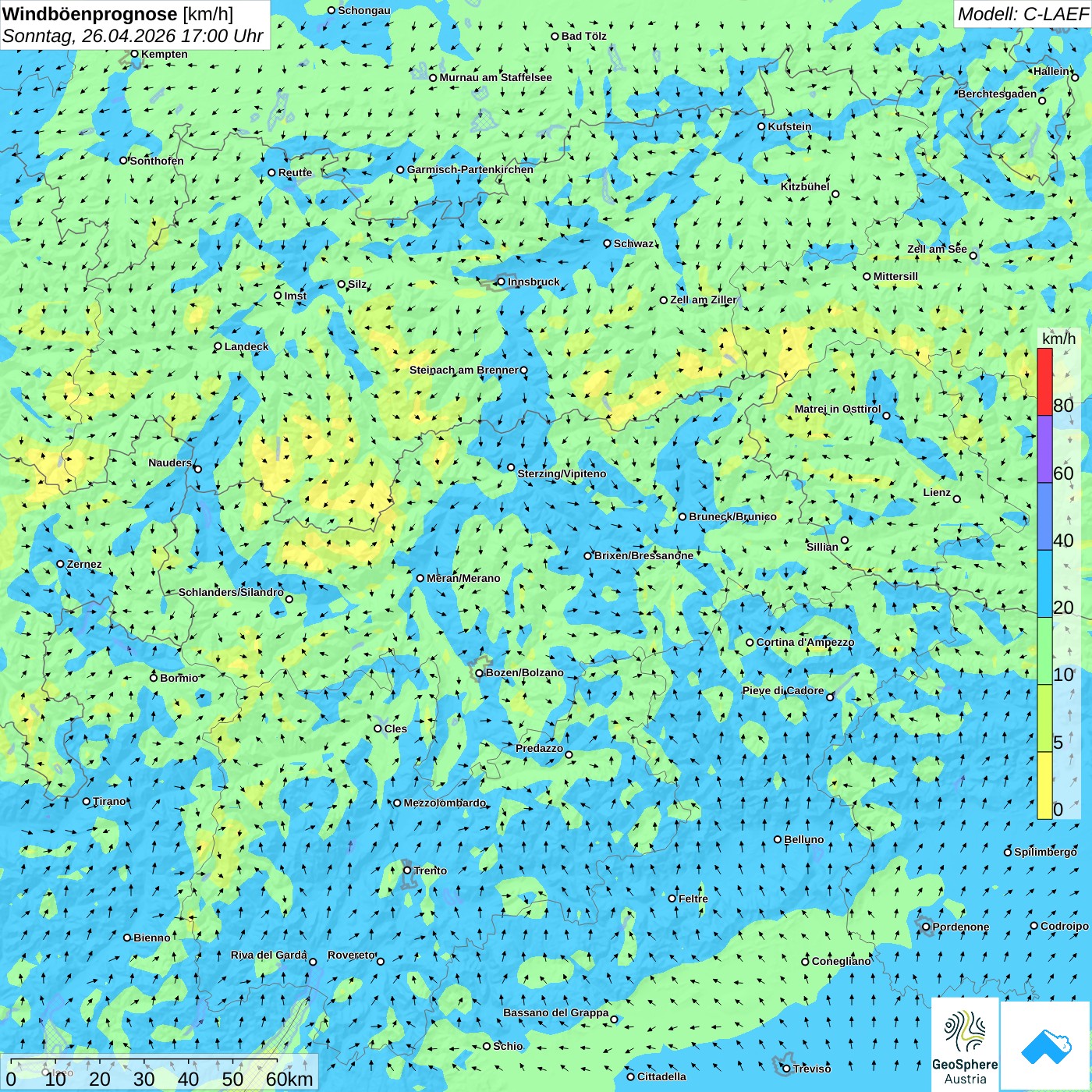Select the Trento city marker circle
This screenshot has height=1092, width=1092.
pos(407,870)
